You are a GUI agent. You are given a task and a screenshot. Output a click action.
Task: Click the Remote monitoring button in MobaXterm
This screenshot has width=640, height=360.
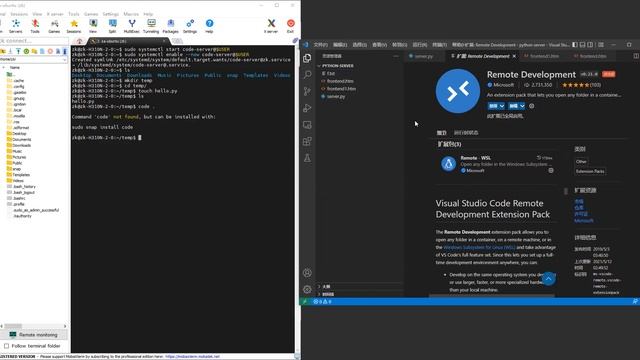point(34,335)
